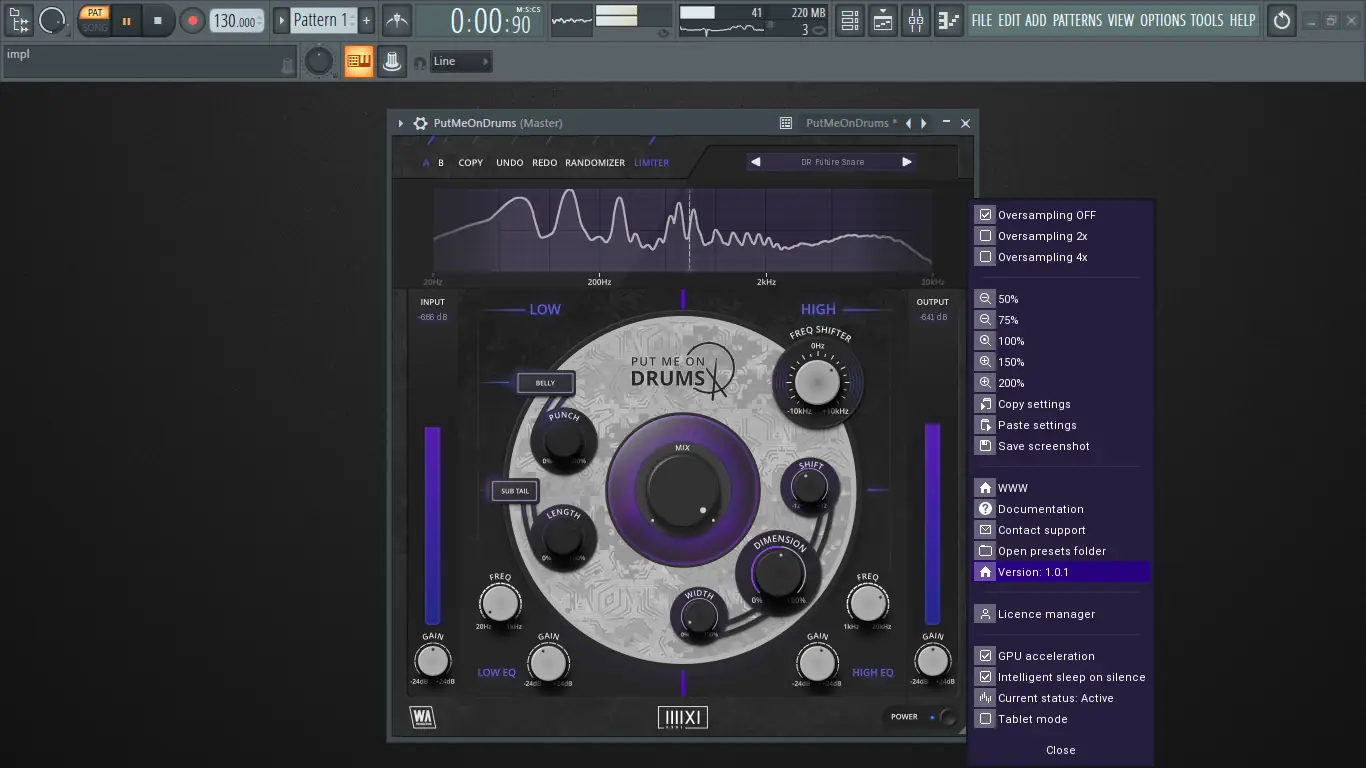Viewport: 1366px width, 768px height.
Task: Open the TOOLS menu
Action: (x=1207, y=20)
